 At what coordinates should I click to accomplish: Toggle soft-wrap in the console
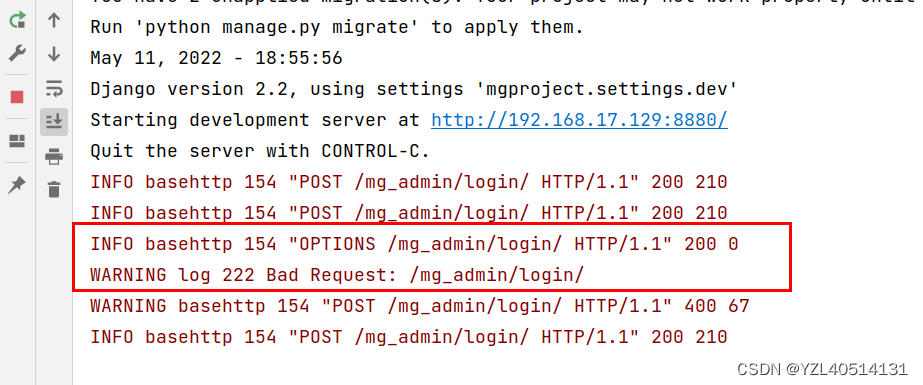54,88
